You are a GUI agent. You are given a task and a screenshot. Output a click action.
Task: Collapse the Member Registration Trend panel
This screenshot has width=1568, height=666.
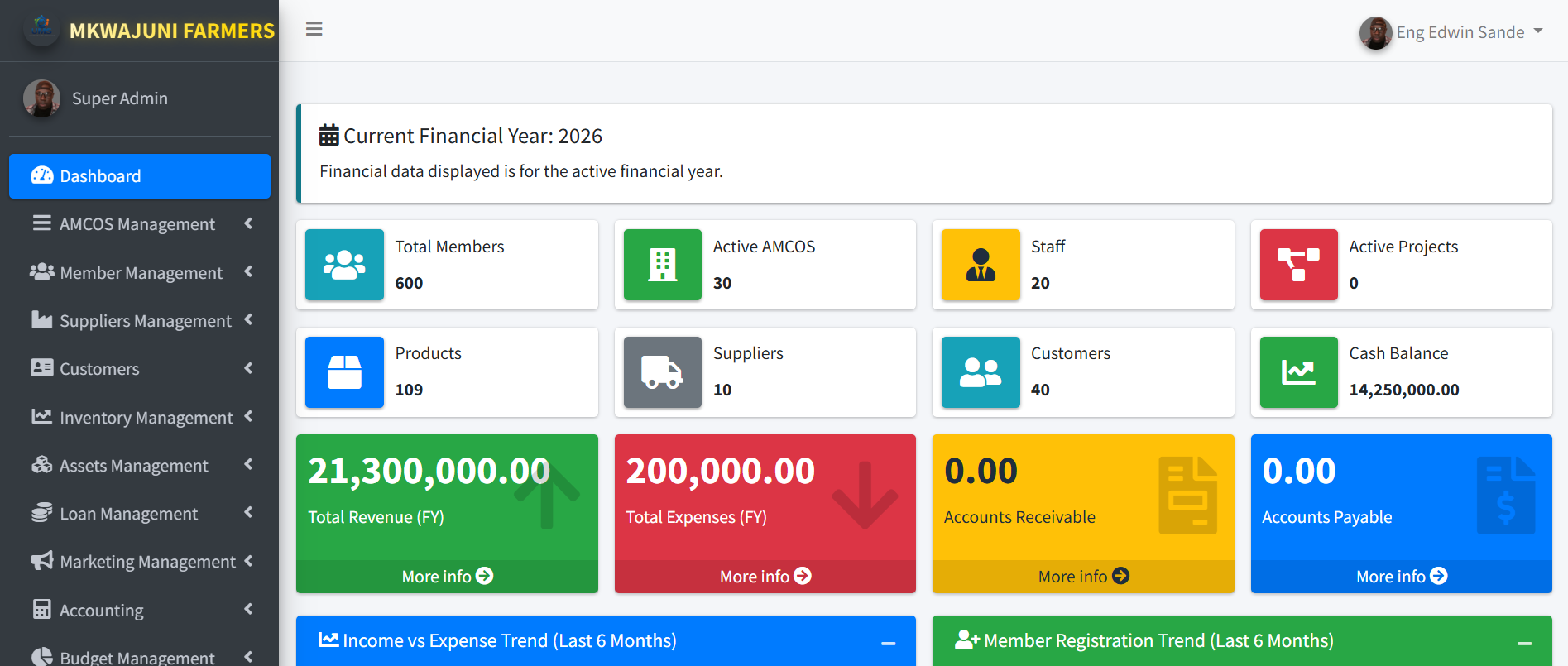1524,643
